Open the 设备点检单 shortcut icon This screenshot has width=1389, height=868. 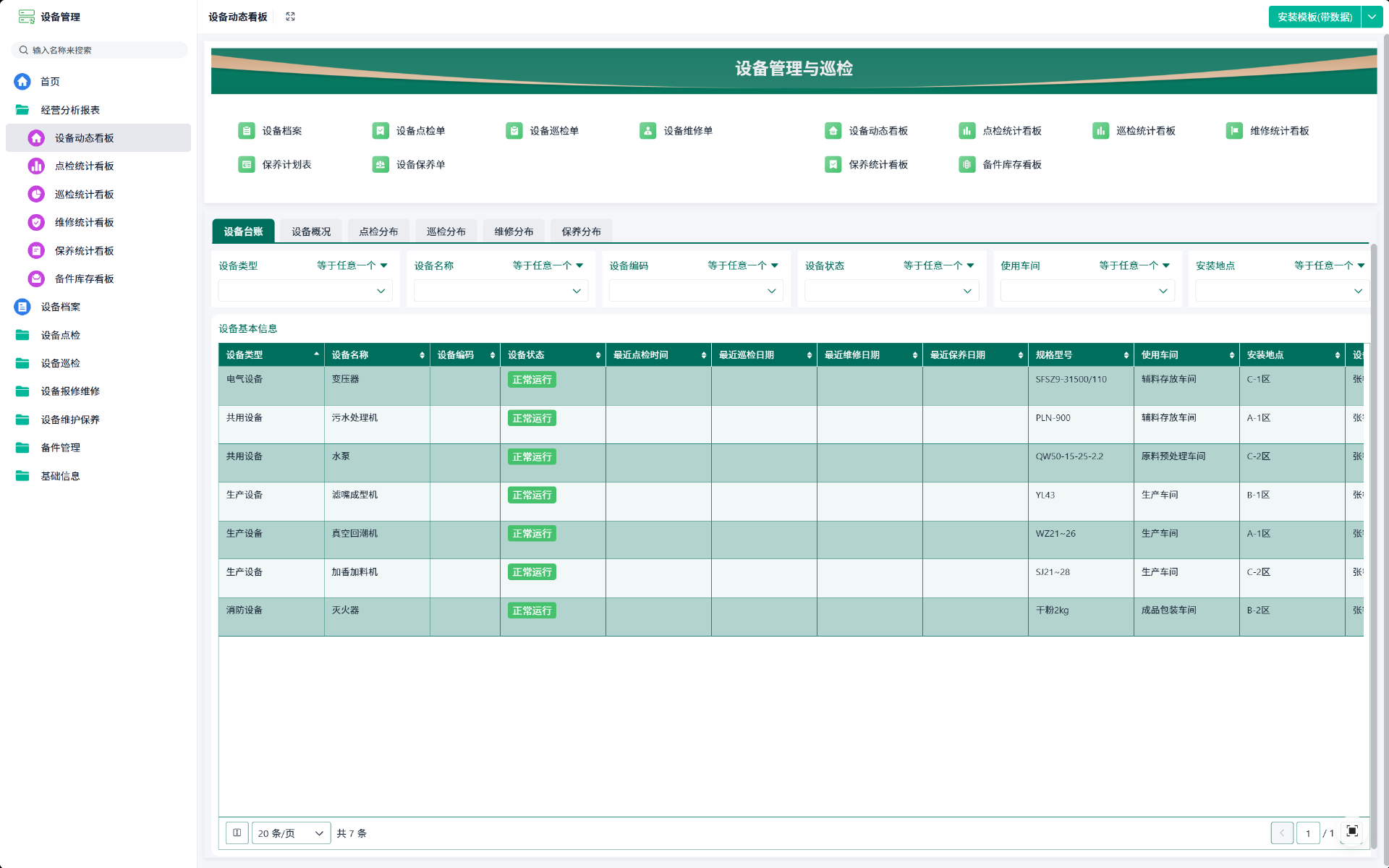click(381, 131)
